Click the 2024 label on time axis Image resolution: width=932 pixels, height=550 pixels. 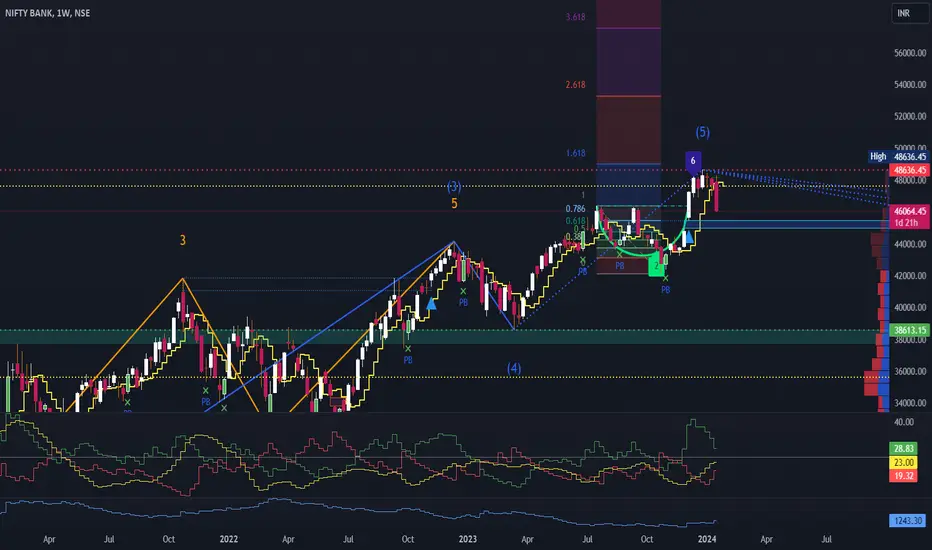pos(707,539)
